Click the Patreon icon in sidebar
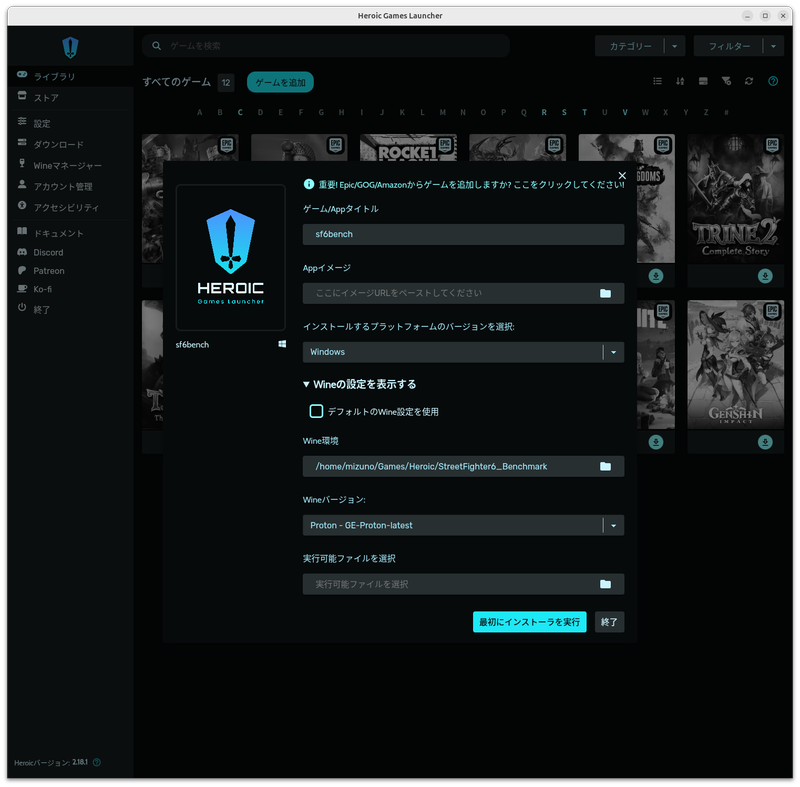This screenshot has height=787, width=800. click(x=22, y=270)
